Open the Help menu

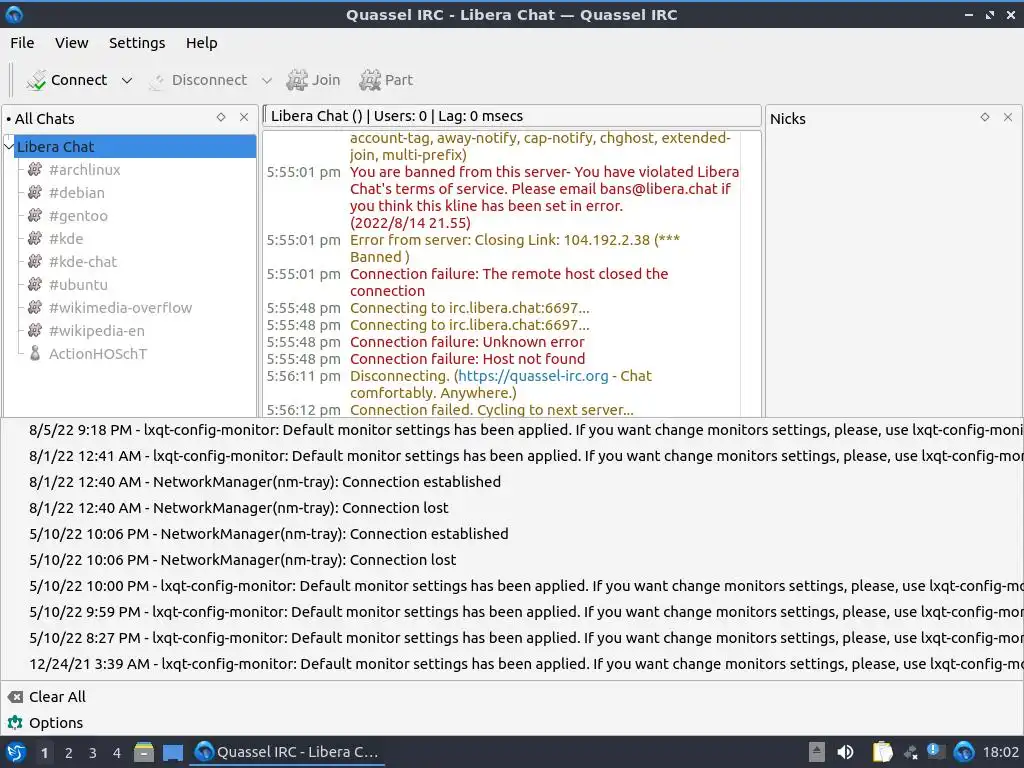tap(201, 43)
